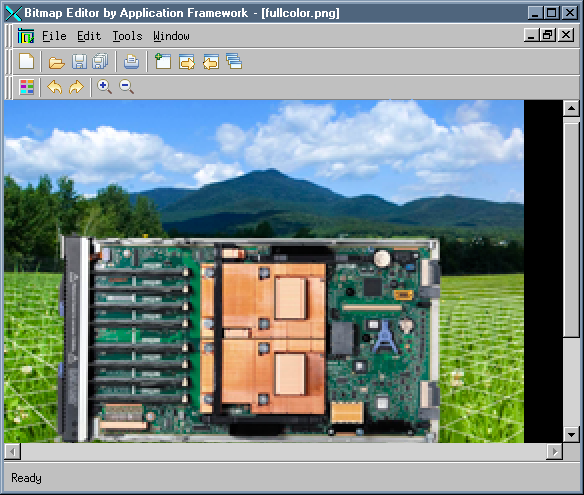584x495 pixels.
Task: Click the Redo arrow icon
Action: [x=76, y=88]
